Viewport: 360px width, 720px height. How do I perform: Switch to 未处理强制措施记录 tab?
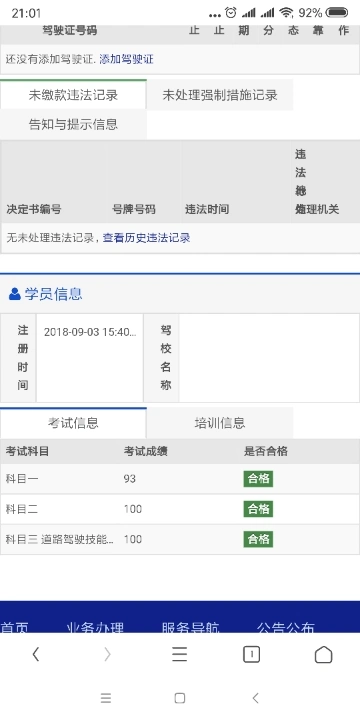(x=220, y=95)
